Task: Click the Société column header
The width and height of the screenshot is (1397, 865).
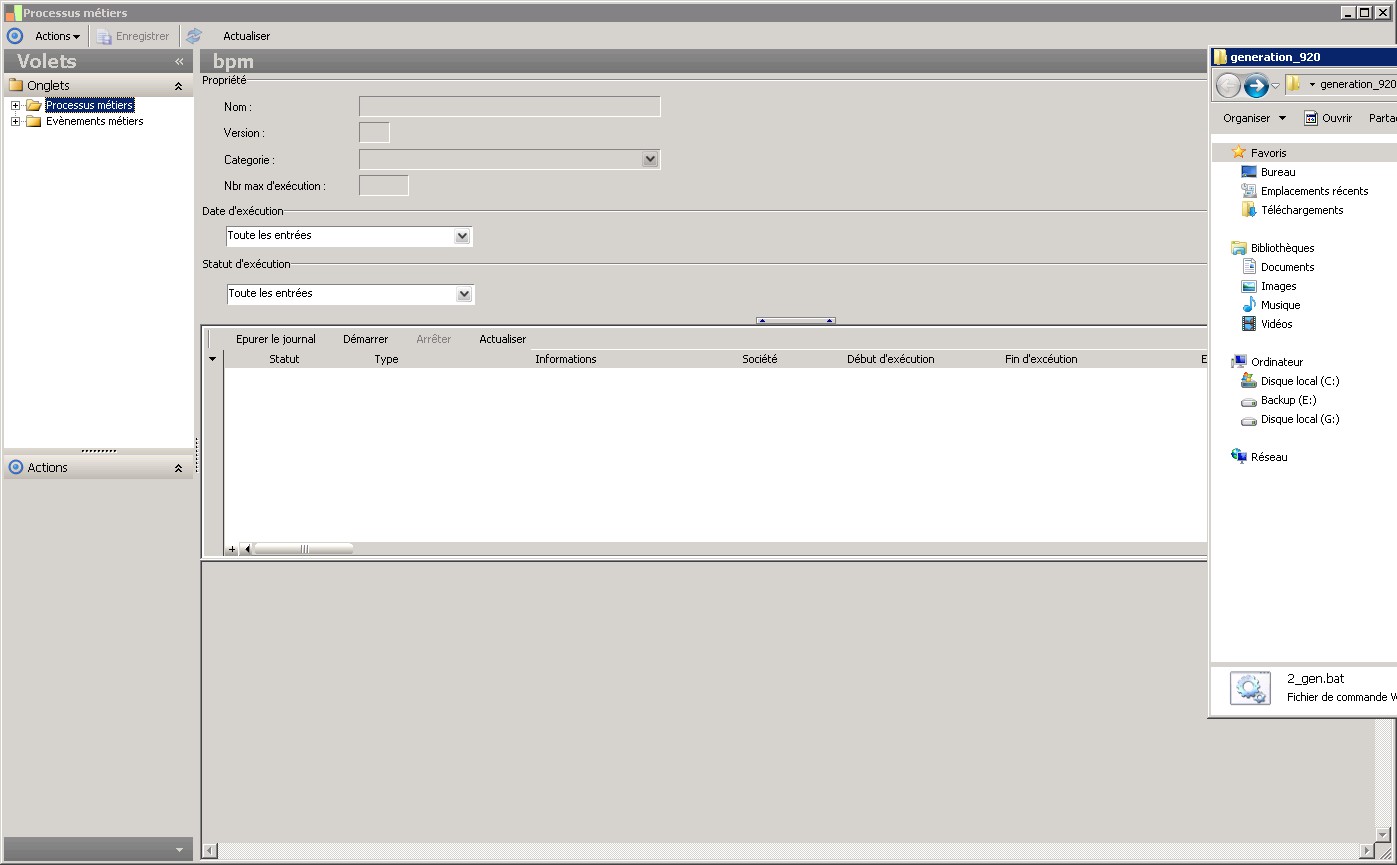Action: point(760,359)
